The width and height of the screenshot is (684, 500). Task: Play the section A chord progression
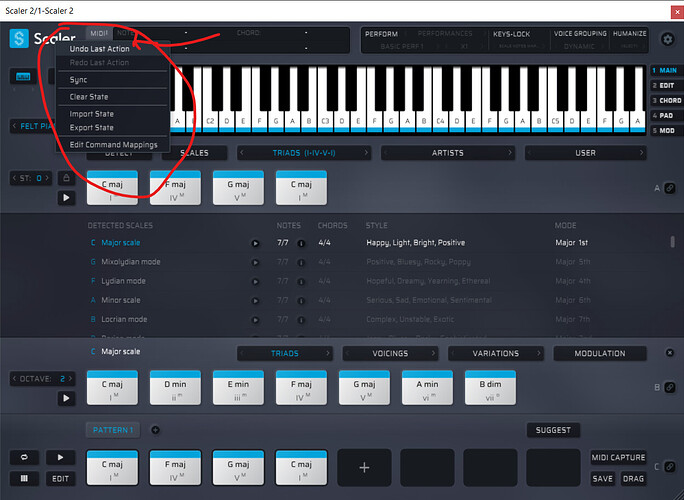pyautogui.click(x=66, y=198)
